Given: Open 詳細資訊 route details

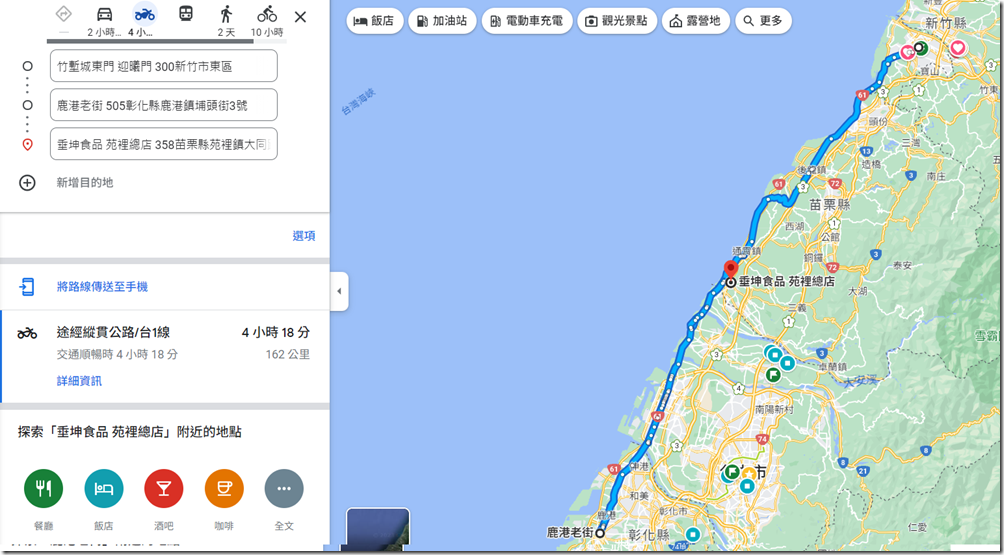Looking at the screenshot, I should click(79, 382).
